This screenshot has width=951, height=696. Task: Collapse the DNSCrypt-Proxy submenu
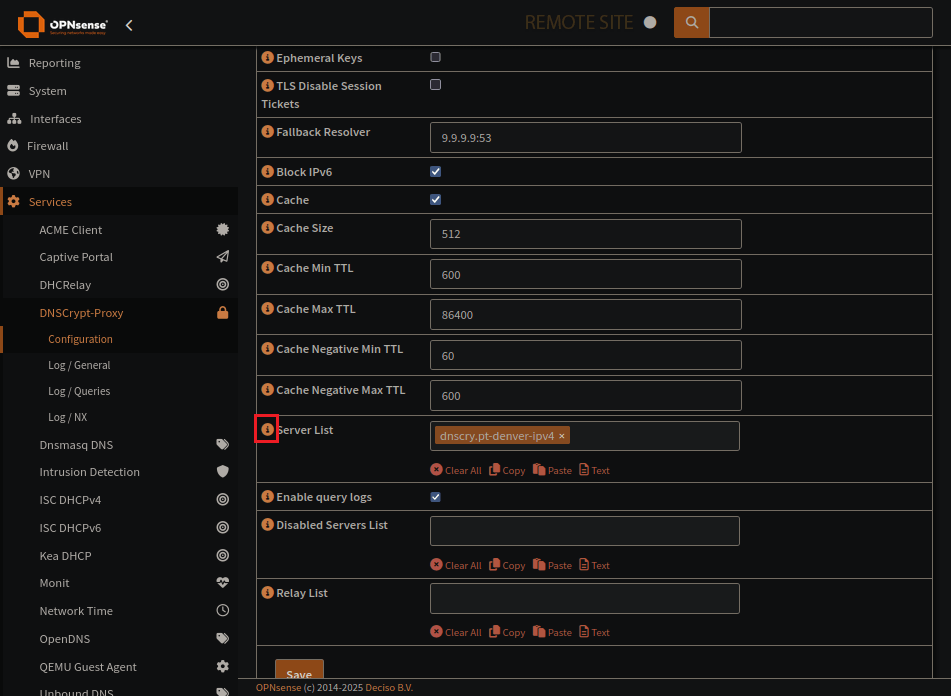coord(81,313)
